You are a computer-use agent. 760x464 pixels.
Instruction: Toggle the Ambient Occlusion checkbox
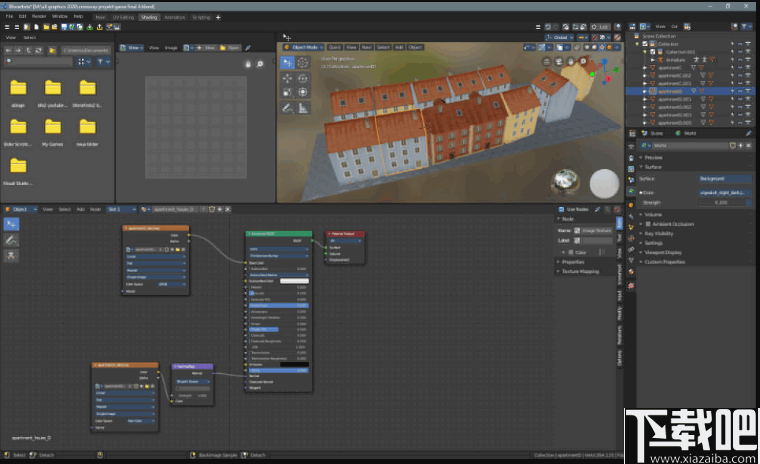pyautogui.click(x=648, y=224)
